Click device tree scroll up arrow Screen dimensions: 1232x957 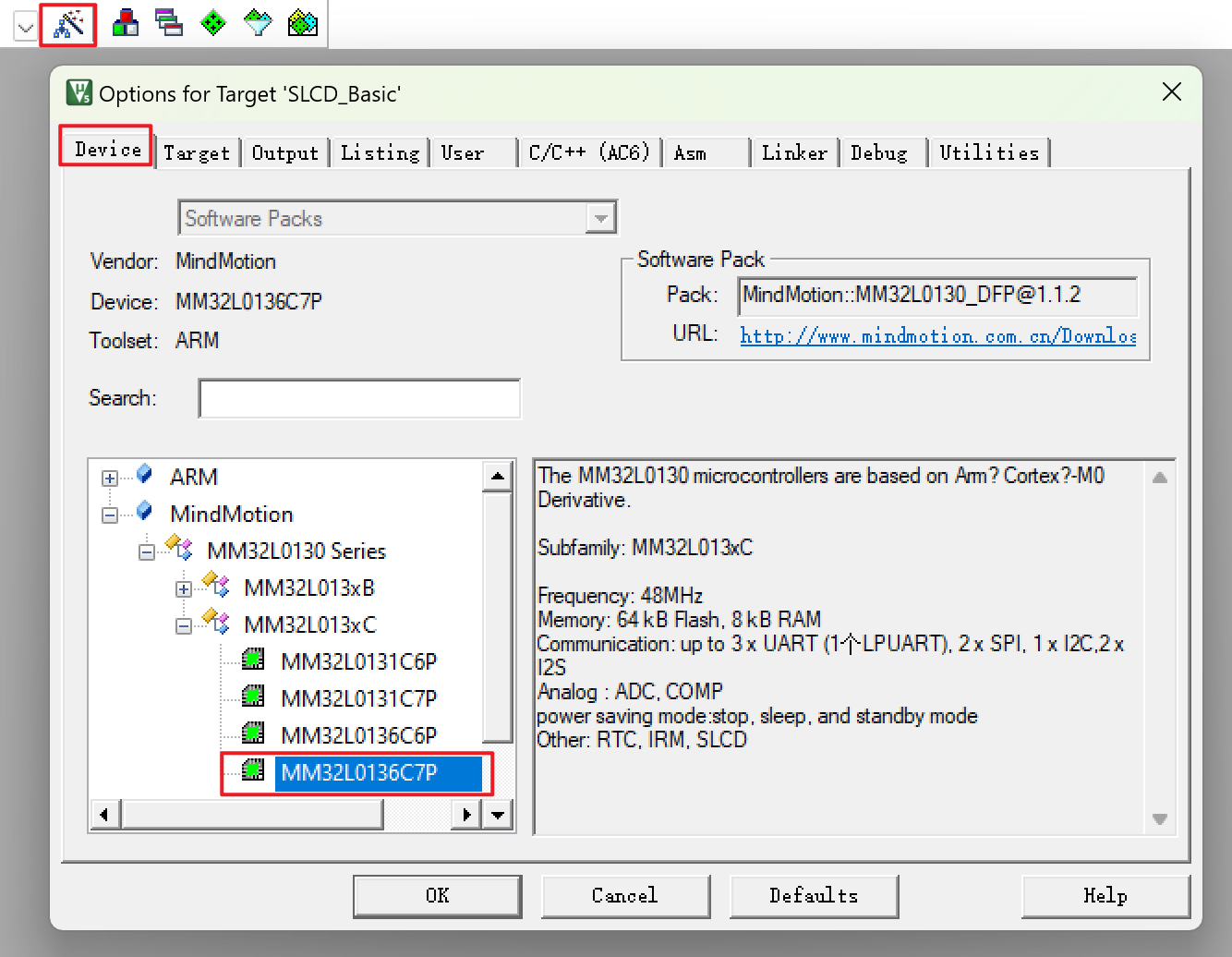tap(498, 477)
